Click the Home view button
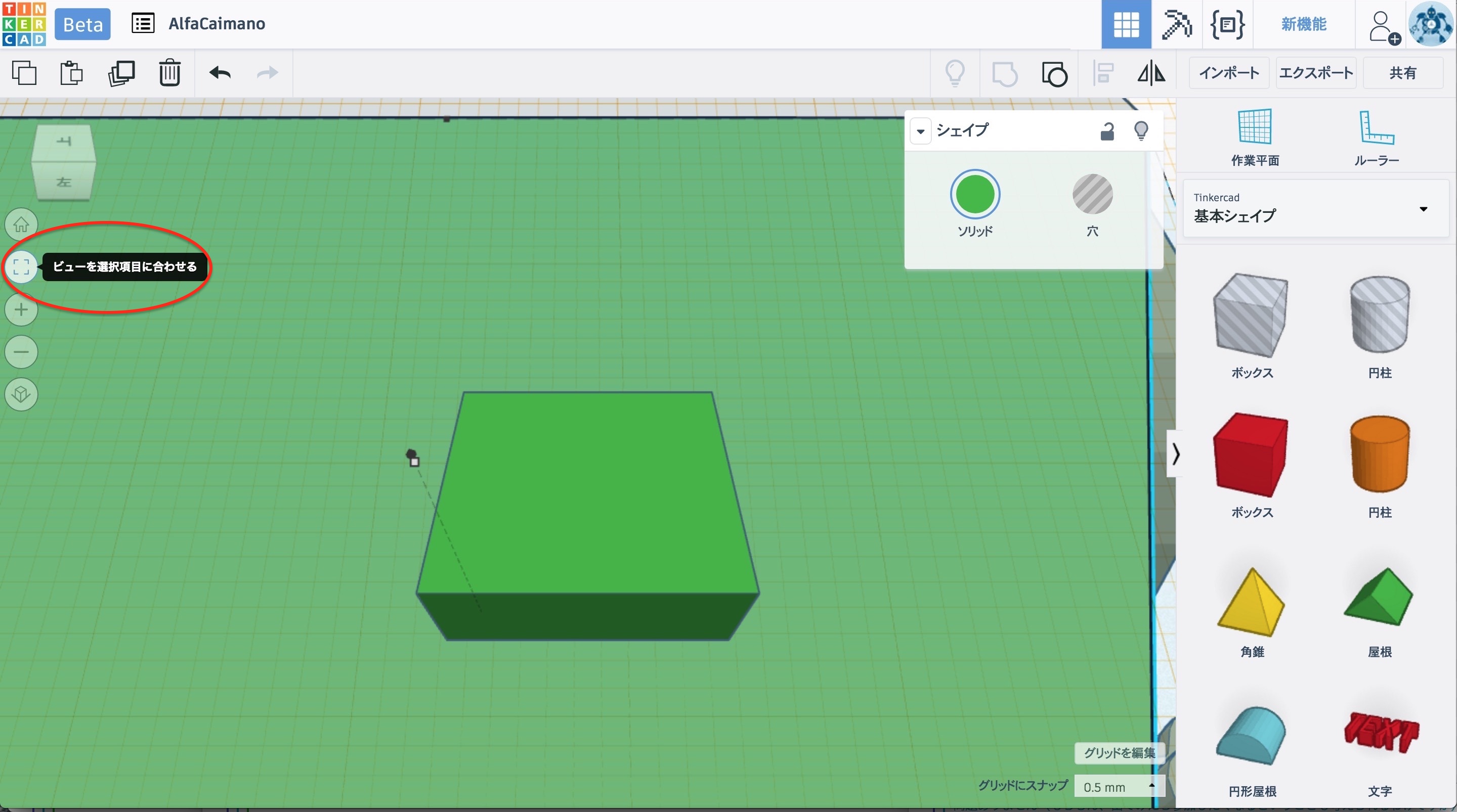1457x812 pixels. tap(21, 224)
